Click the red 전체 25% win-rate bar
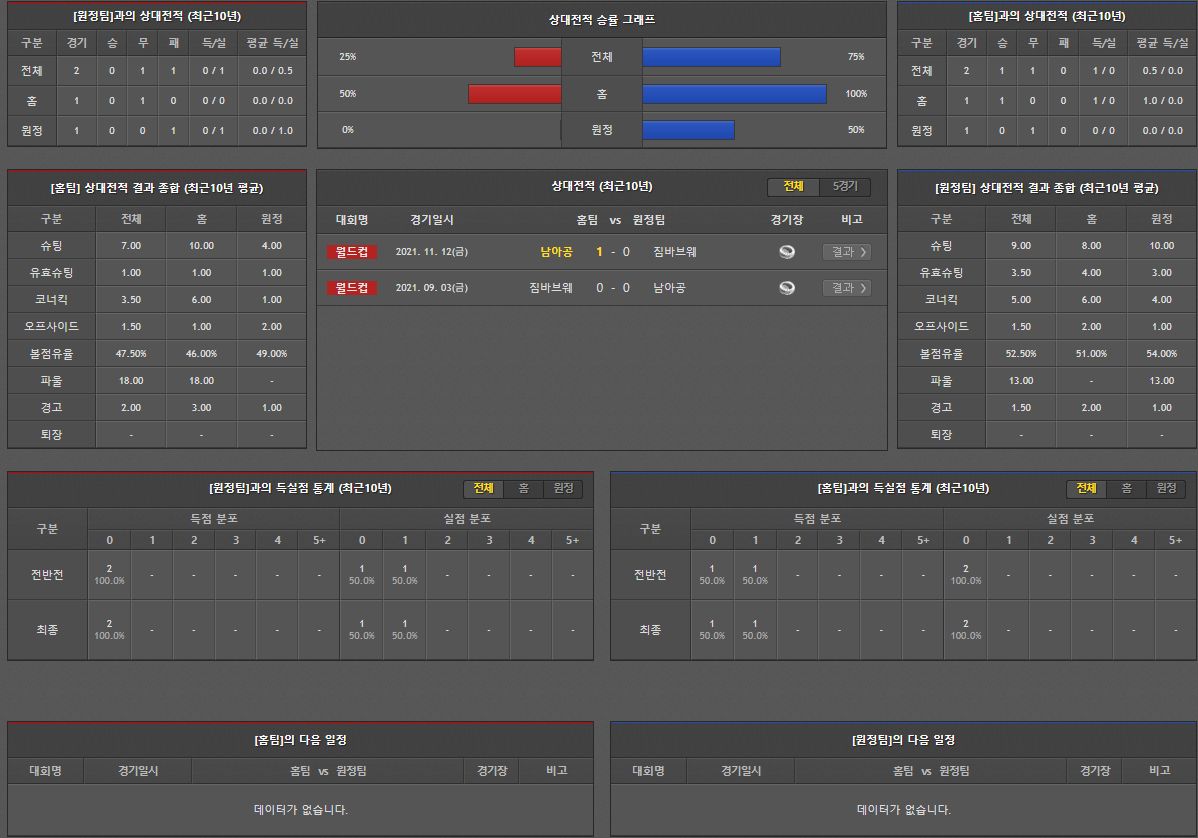Viewport: 1198px width, 838px height. click(538, 57)
